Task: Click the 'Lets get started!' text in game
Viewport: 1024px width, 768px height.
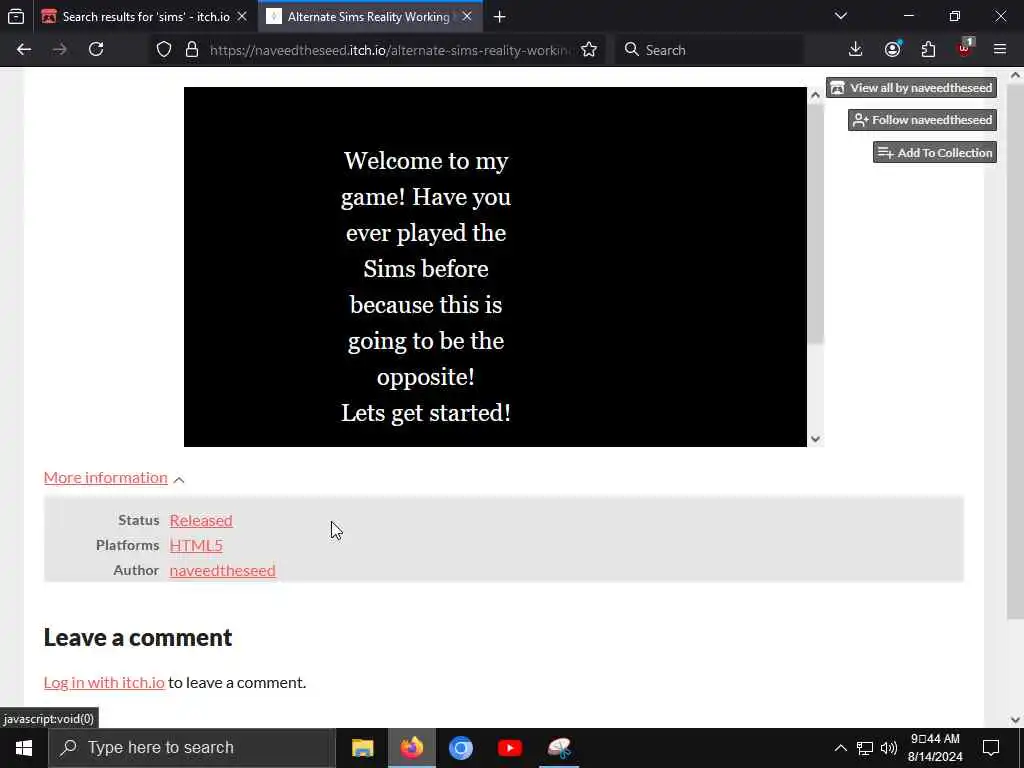Action: tap(426, 413)
